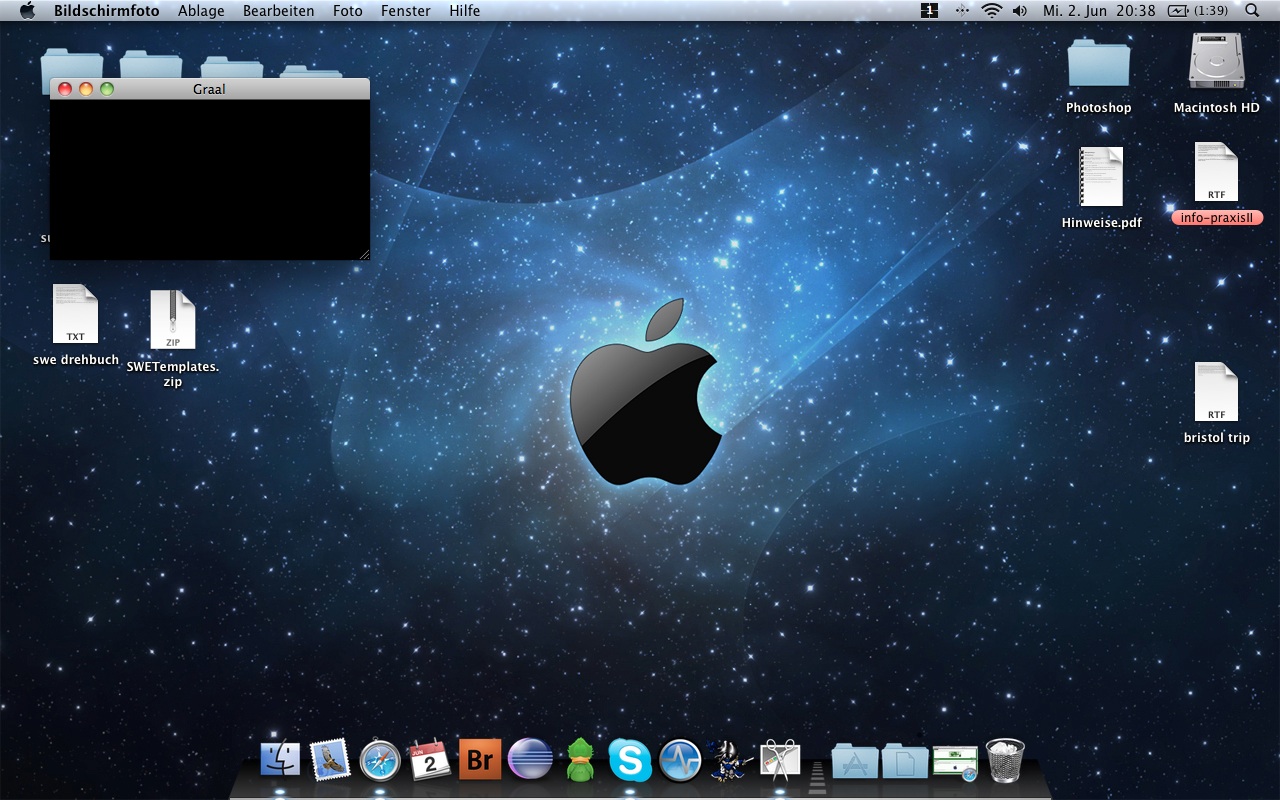Image resolution: width=1280 pixels, height=800 pixels.
Task: Click the Graal window title bar
Action: [x=209, y=89]
